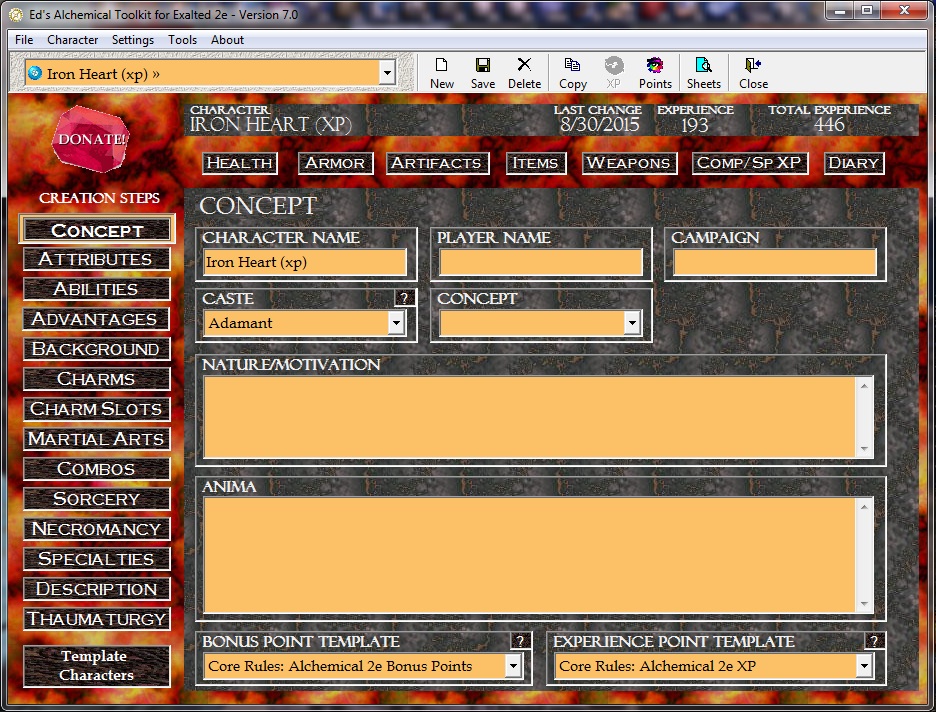Click the Player Name input field
Screen dimensions: 936x712
tap(540, 262)
